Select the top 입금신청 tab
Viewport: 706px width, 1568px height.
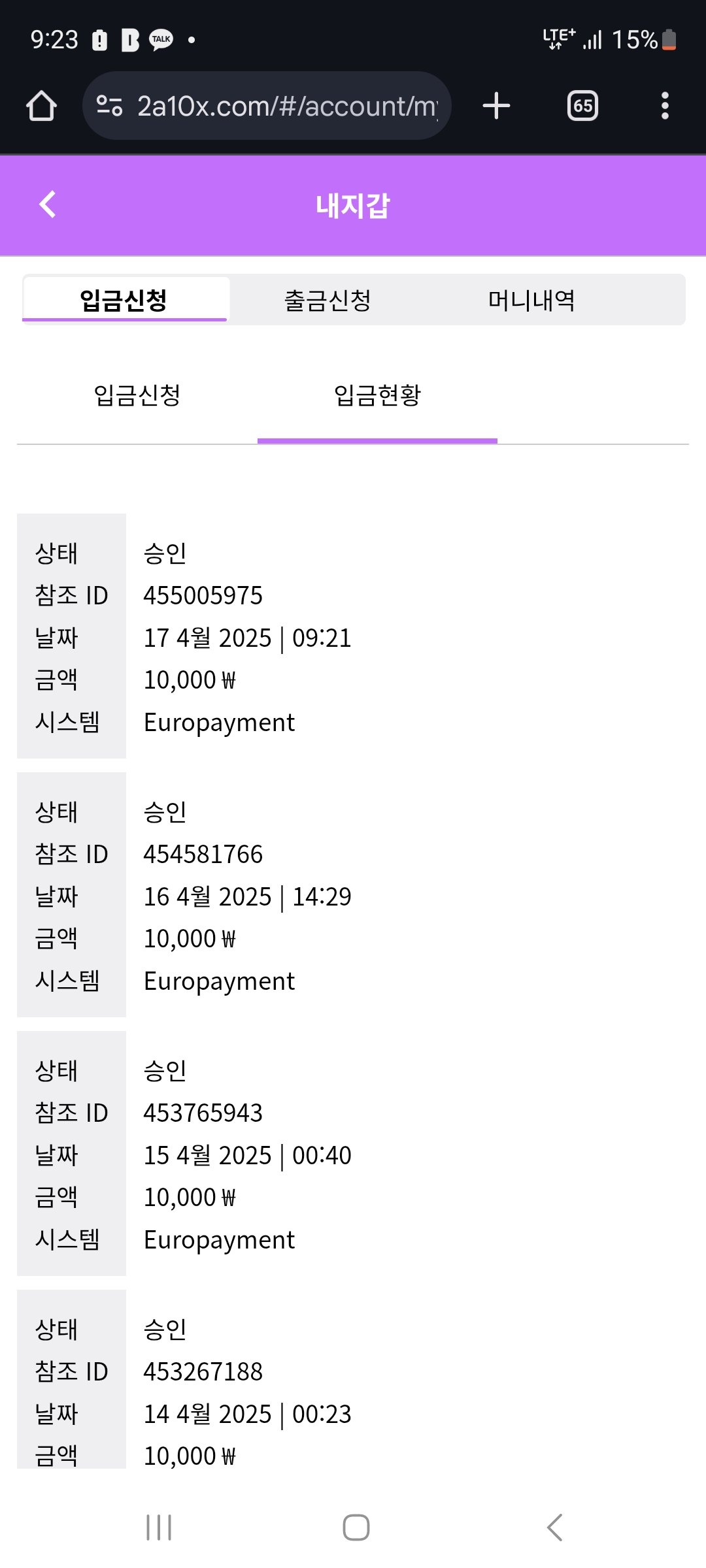pyautogui.click(x=124, y=301)
